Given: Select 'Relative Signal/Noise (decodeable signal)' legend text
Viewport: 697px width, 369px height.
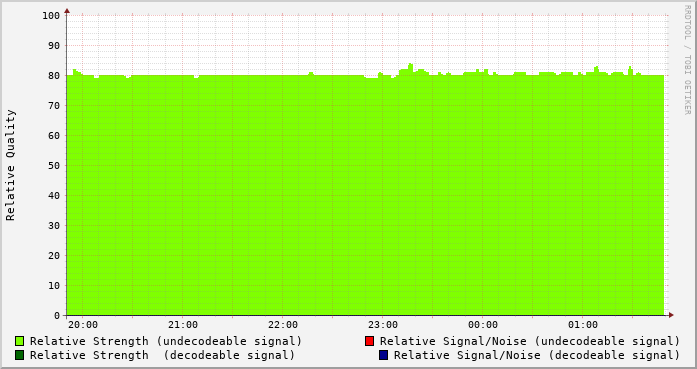Looking at the screenshot, I should (537, 355).
